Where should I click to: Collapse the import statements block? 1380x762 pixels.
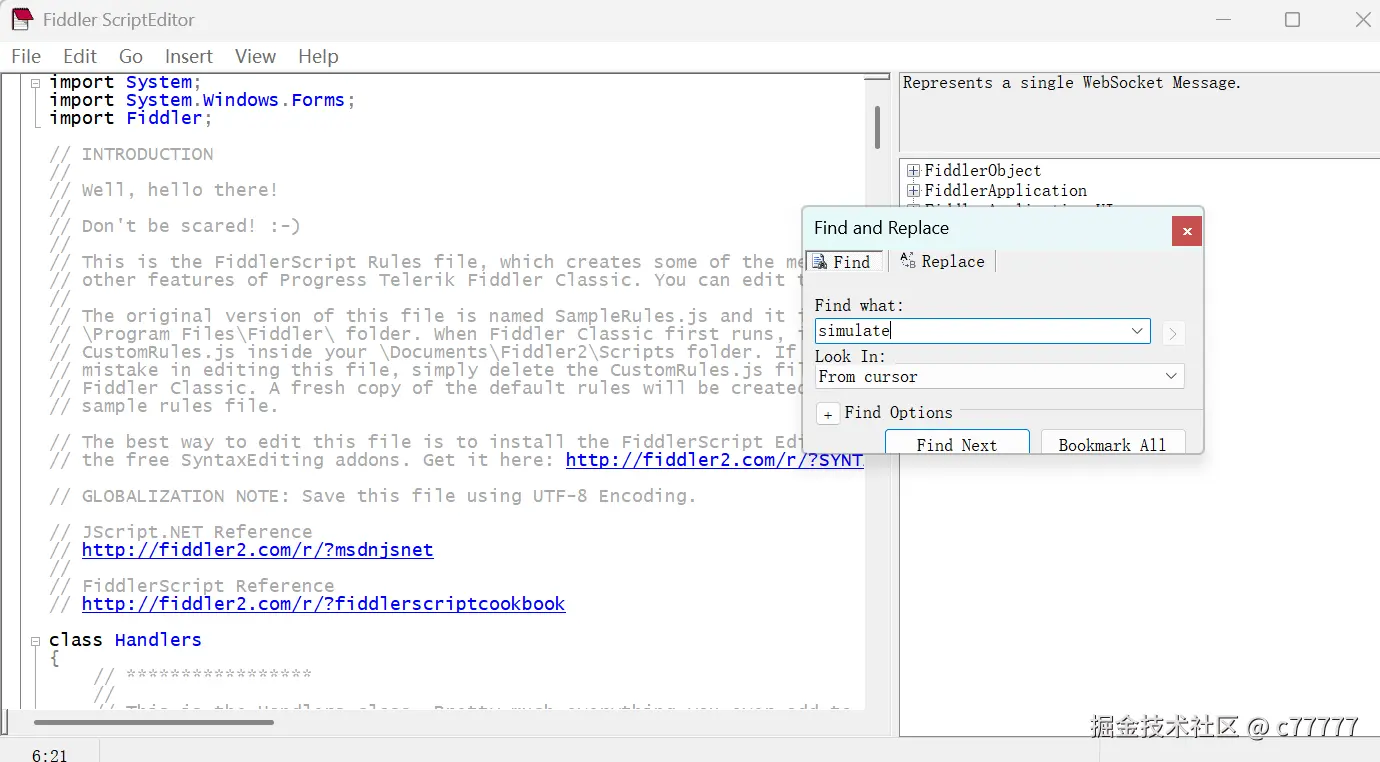[x=36, y=83]
